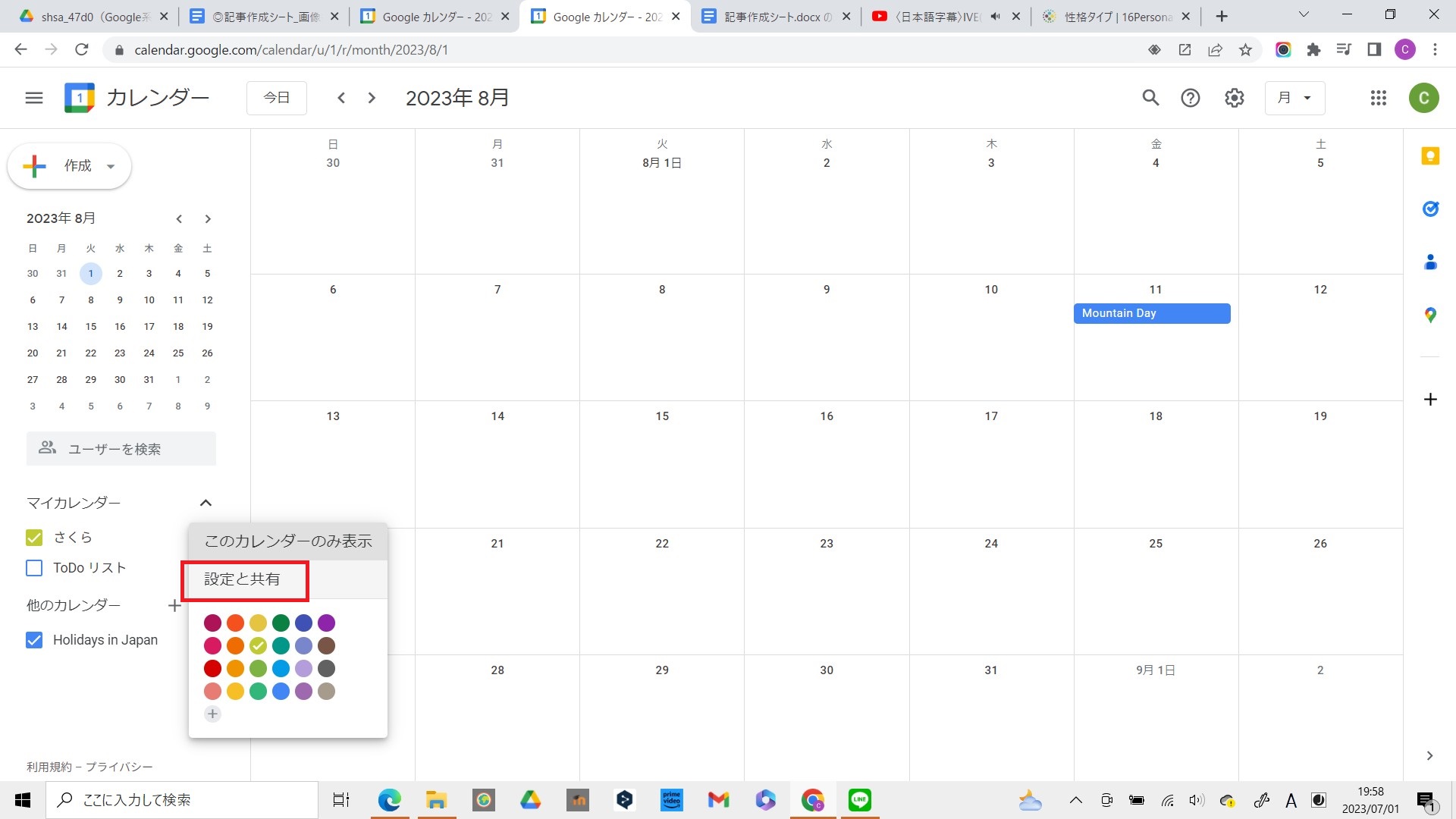Enable the ToDo リスト checkbox
1456x819 pixels.
click(34, 568)
